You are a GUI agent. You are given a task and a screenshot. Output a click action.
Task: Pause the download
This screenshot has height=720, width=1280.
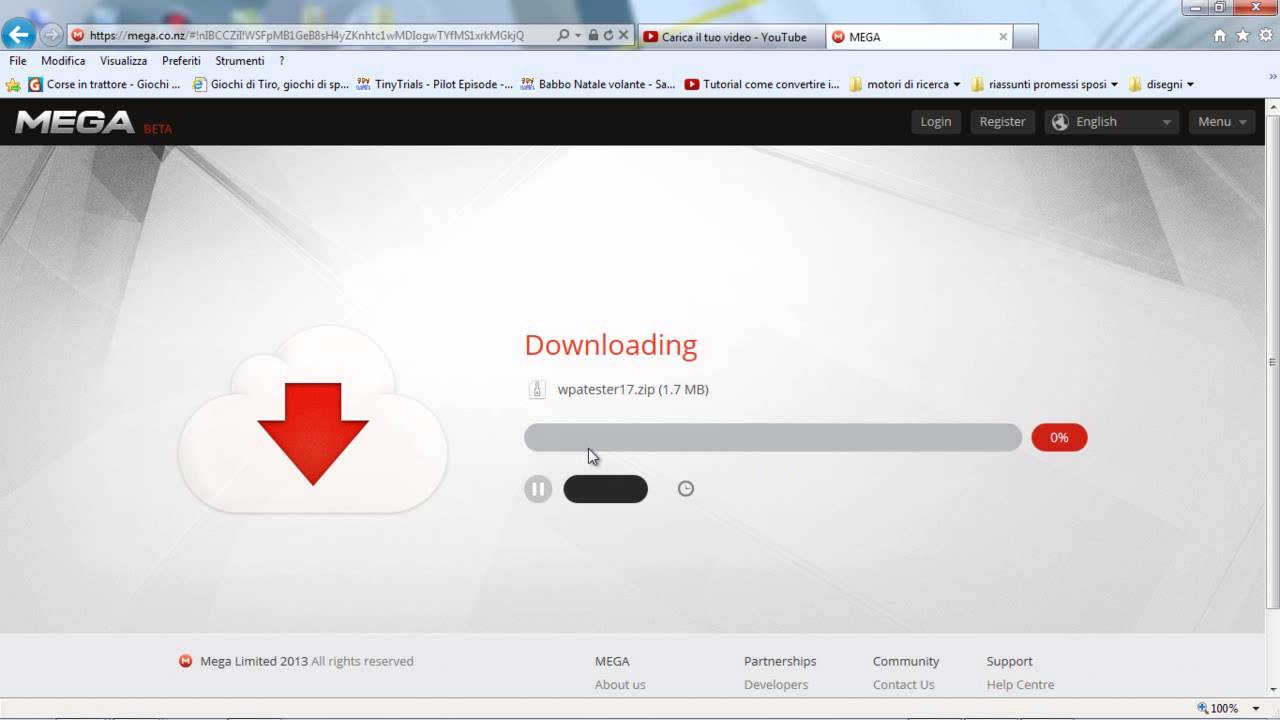point(538,489)
